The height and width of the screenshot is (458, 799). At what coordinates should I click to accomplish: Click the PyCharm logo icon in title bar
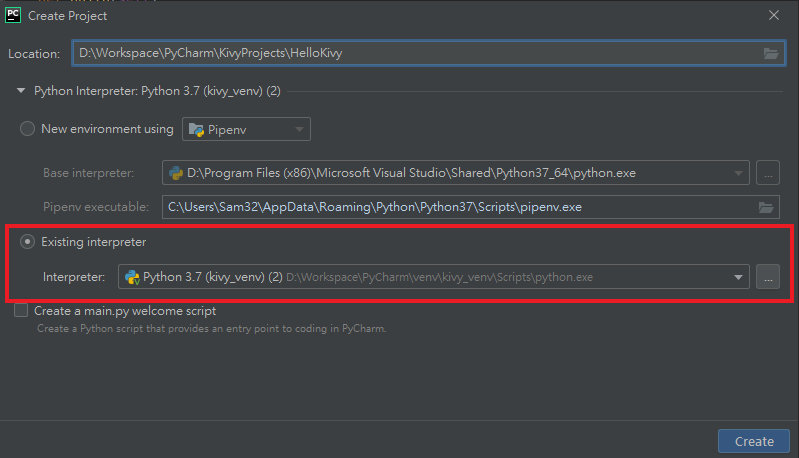point(13,15)
